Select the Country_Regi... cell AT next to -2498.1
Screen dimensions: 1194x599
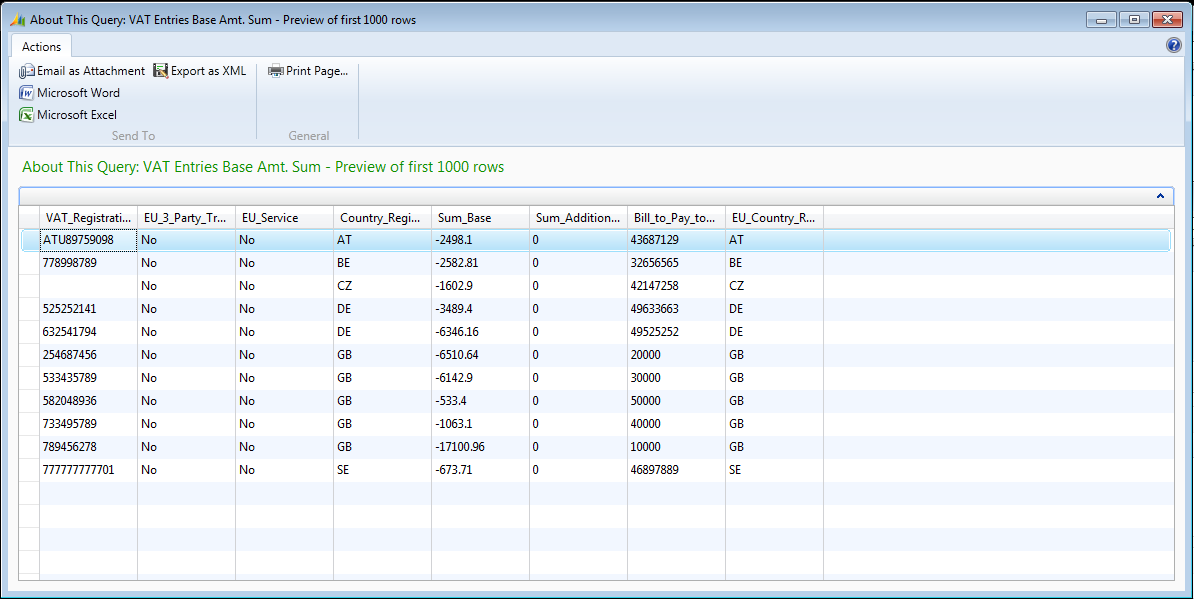coord(383,240)
